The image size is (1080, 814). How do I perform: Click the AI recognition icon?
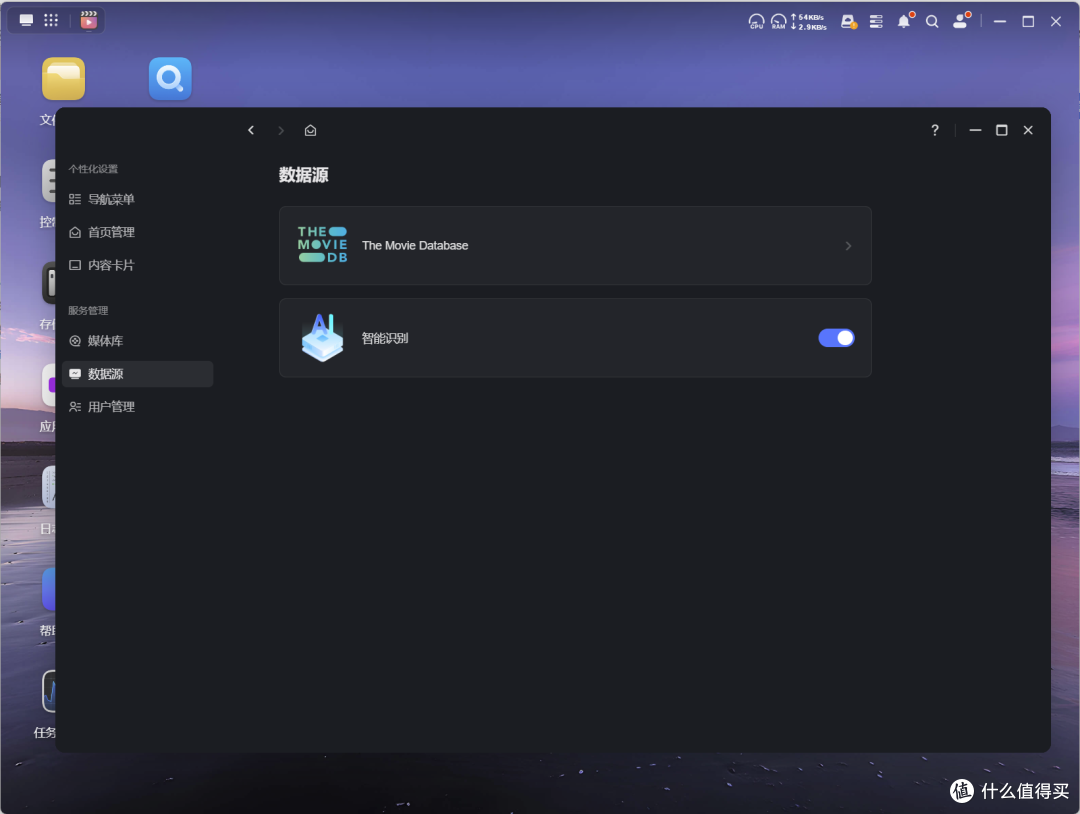(x=322, y=337)
